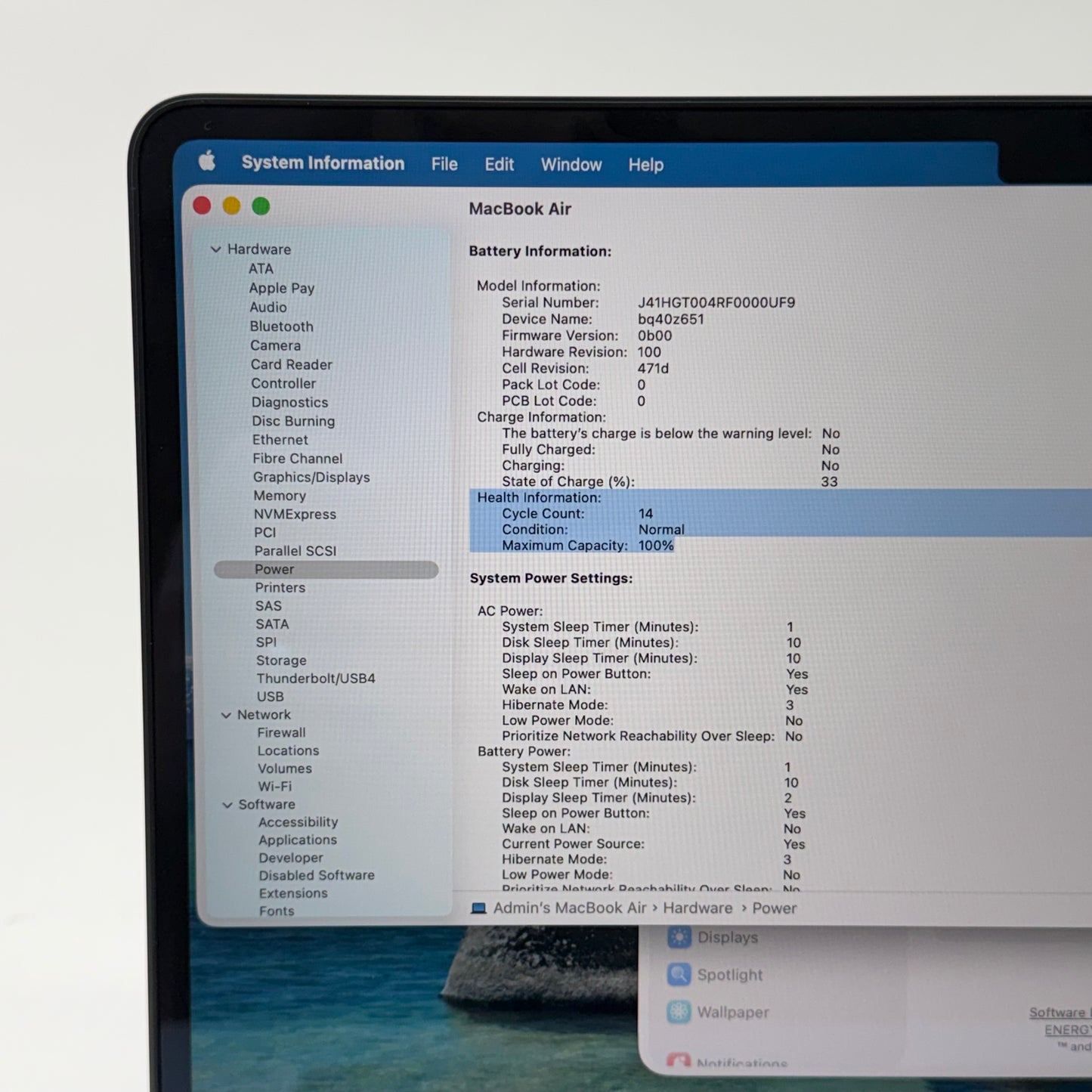Image resolution: width=1092 pixels, height=1092 pixels.
Task: Click the Spotlight magnifying glass icon
Action: click(679, 975)
